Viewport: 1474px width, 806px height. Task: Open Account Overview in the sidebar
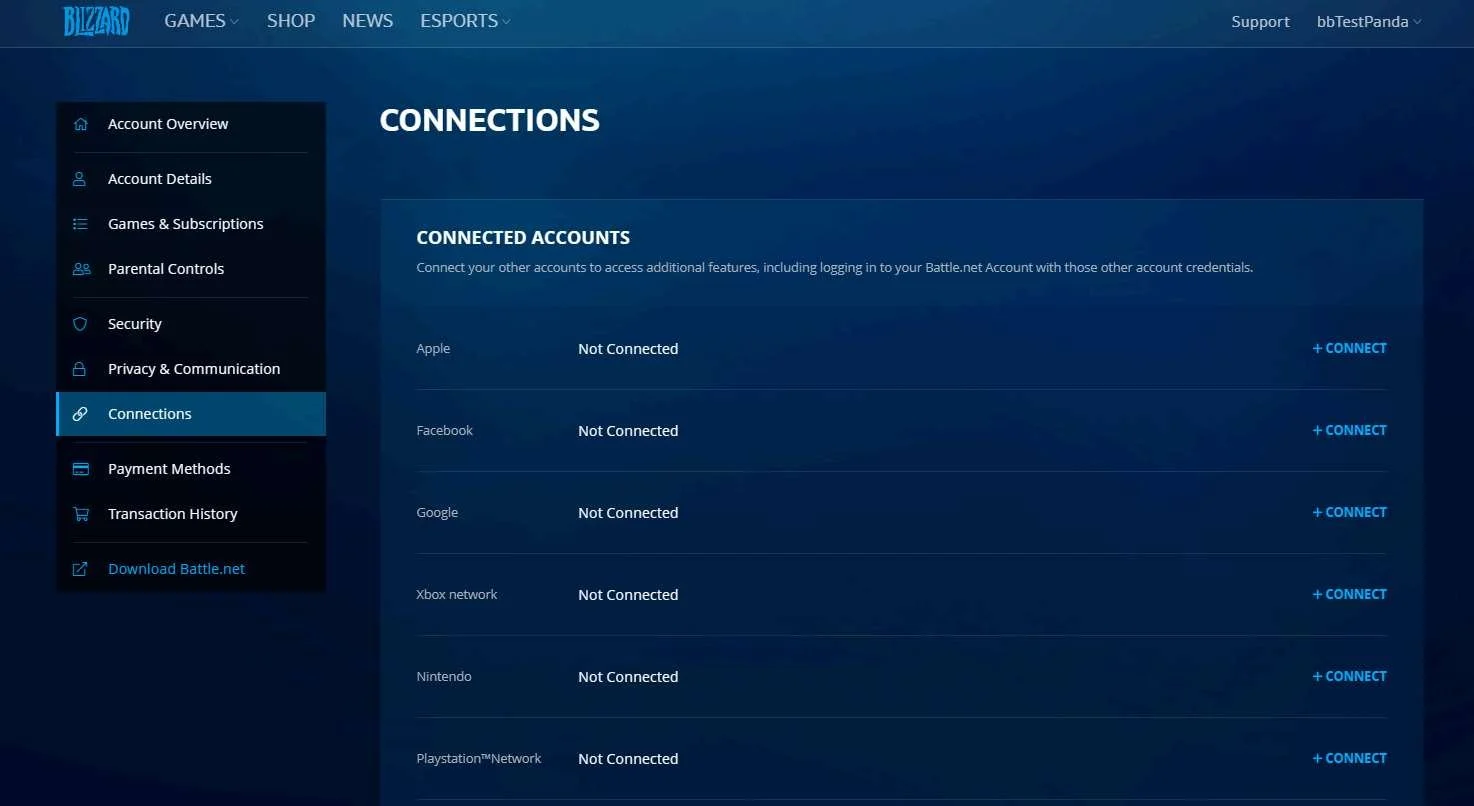191,124
